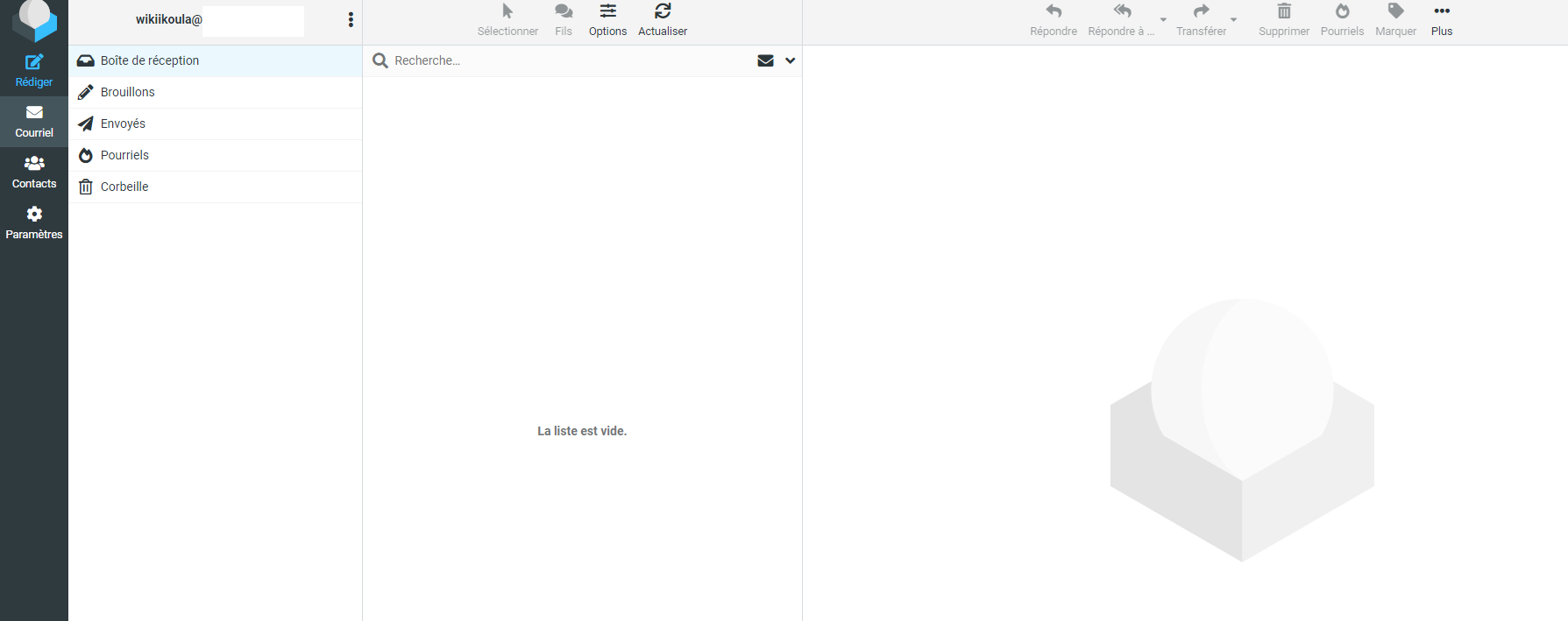Screen dimensions: 1568x621
Task: Click 'La liste est vide.' message
Action: 582,431
